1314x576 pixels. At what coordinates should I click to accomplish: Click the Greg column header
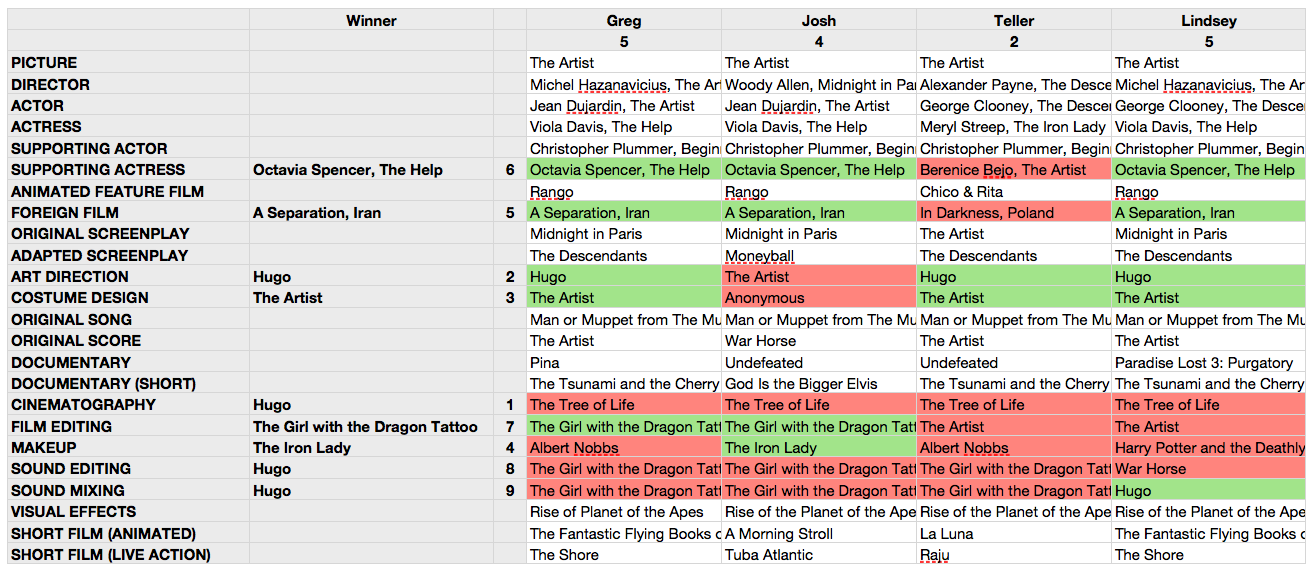[x=624, y=20]
